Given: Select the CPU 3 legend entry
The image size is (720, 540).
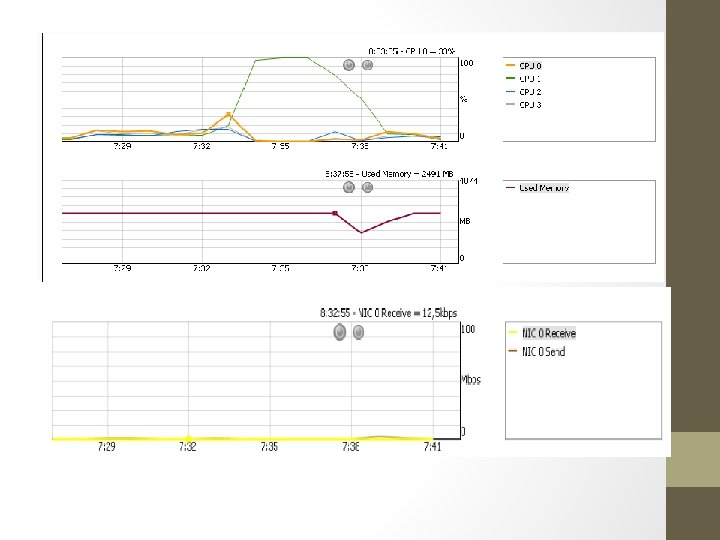Looking at the screenshot, I should [x=523, y=105].
